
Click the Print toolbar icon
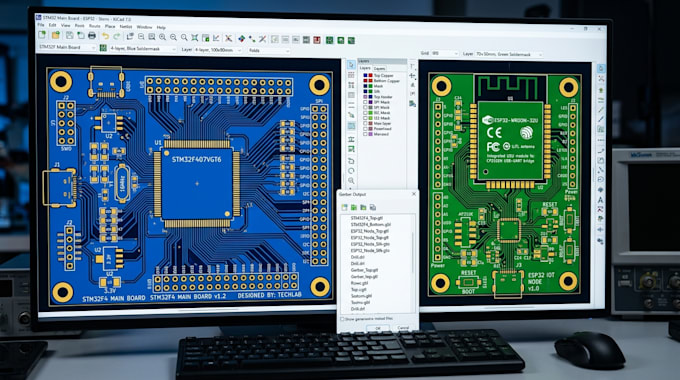point(92,36)
